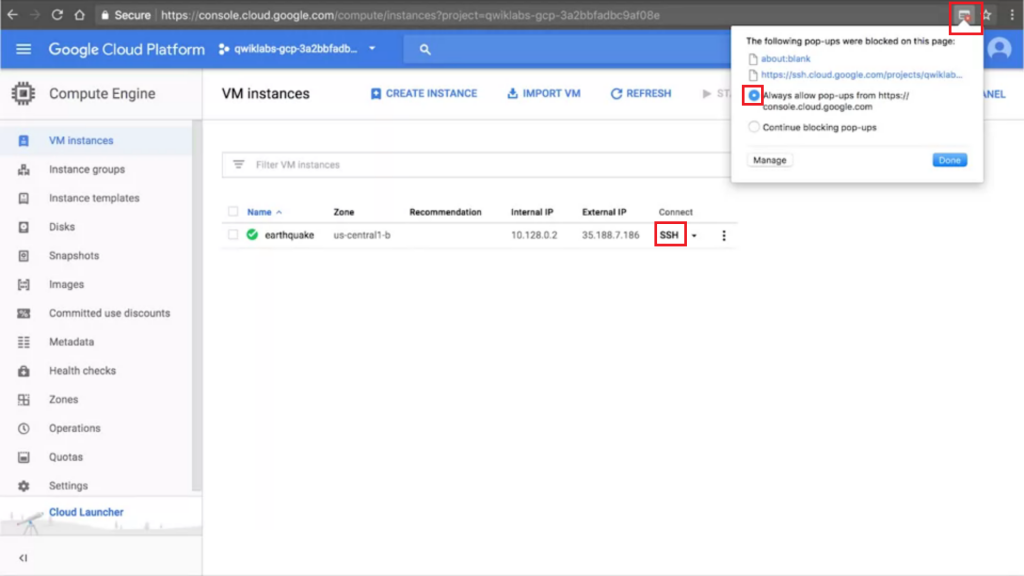The height and width of the screenshot is (576, 1024).
Task: Select the Always allow pop-ups radio button
Action: pyautogui.click(x=754, y=95)
